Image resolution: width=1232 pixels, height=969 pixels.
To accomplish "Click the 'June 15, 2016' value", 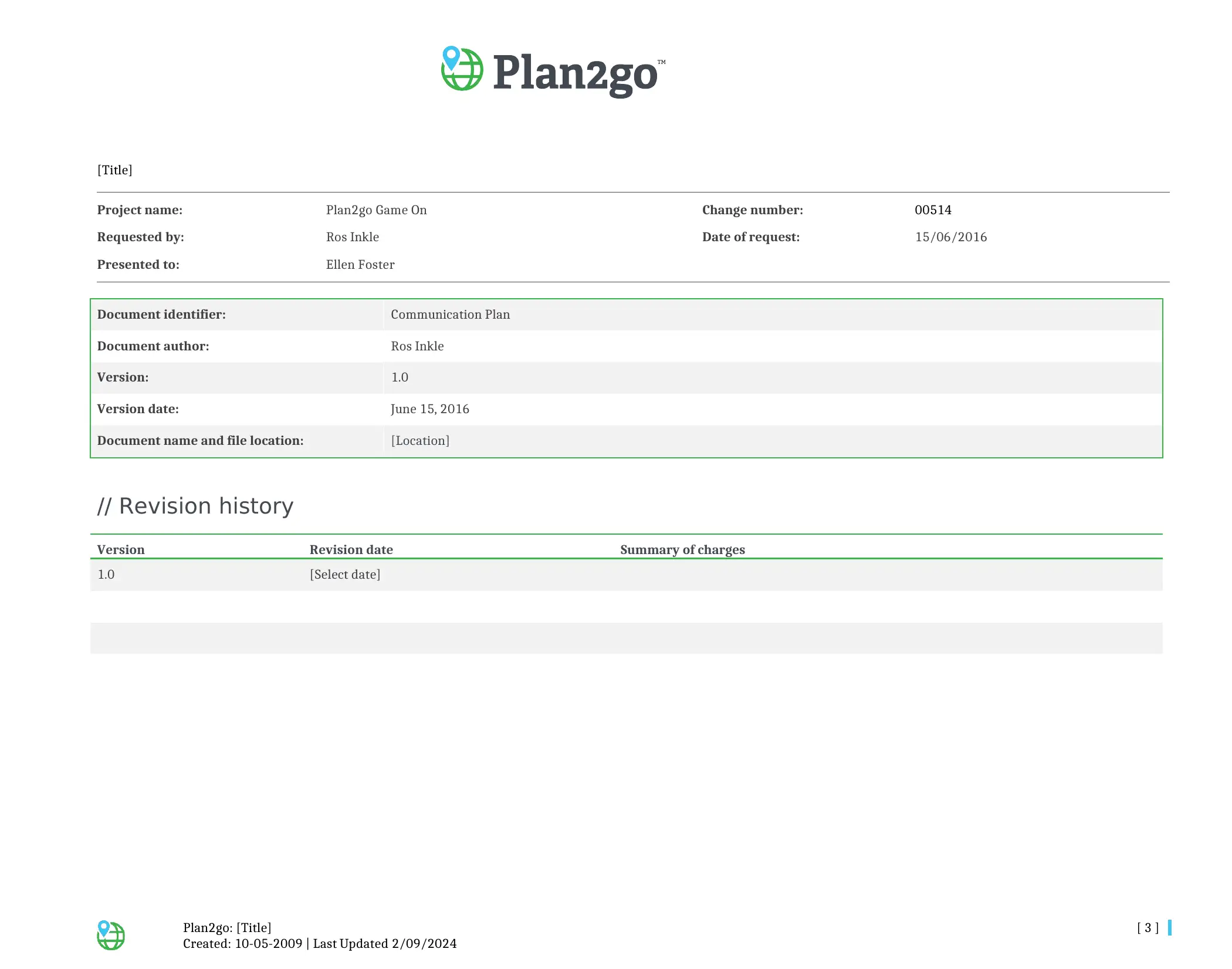I will tap(430, 409).
